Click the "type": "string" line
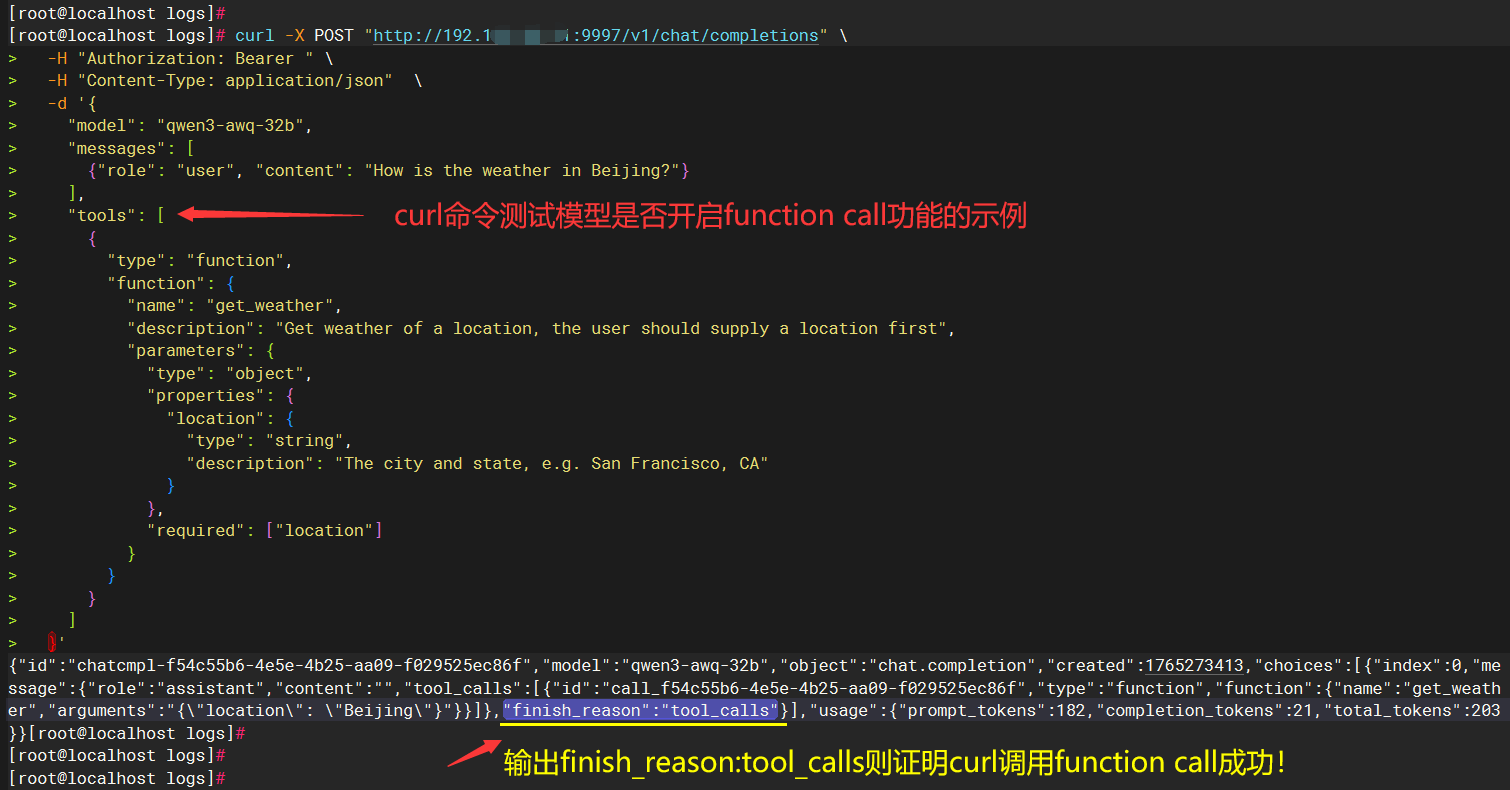 click(x=269, y=441)
